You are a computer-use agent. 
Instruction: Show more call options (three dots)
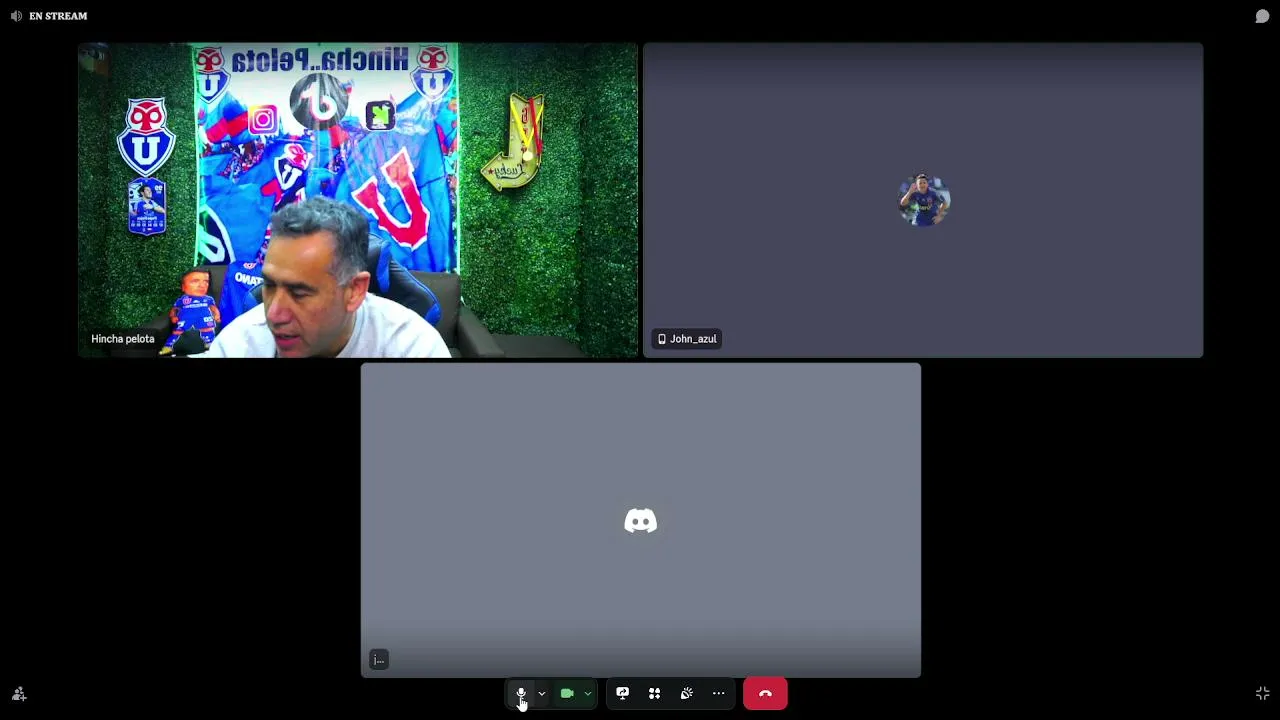click(x=718, y=693)
